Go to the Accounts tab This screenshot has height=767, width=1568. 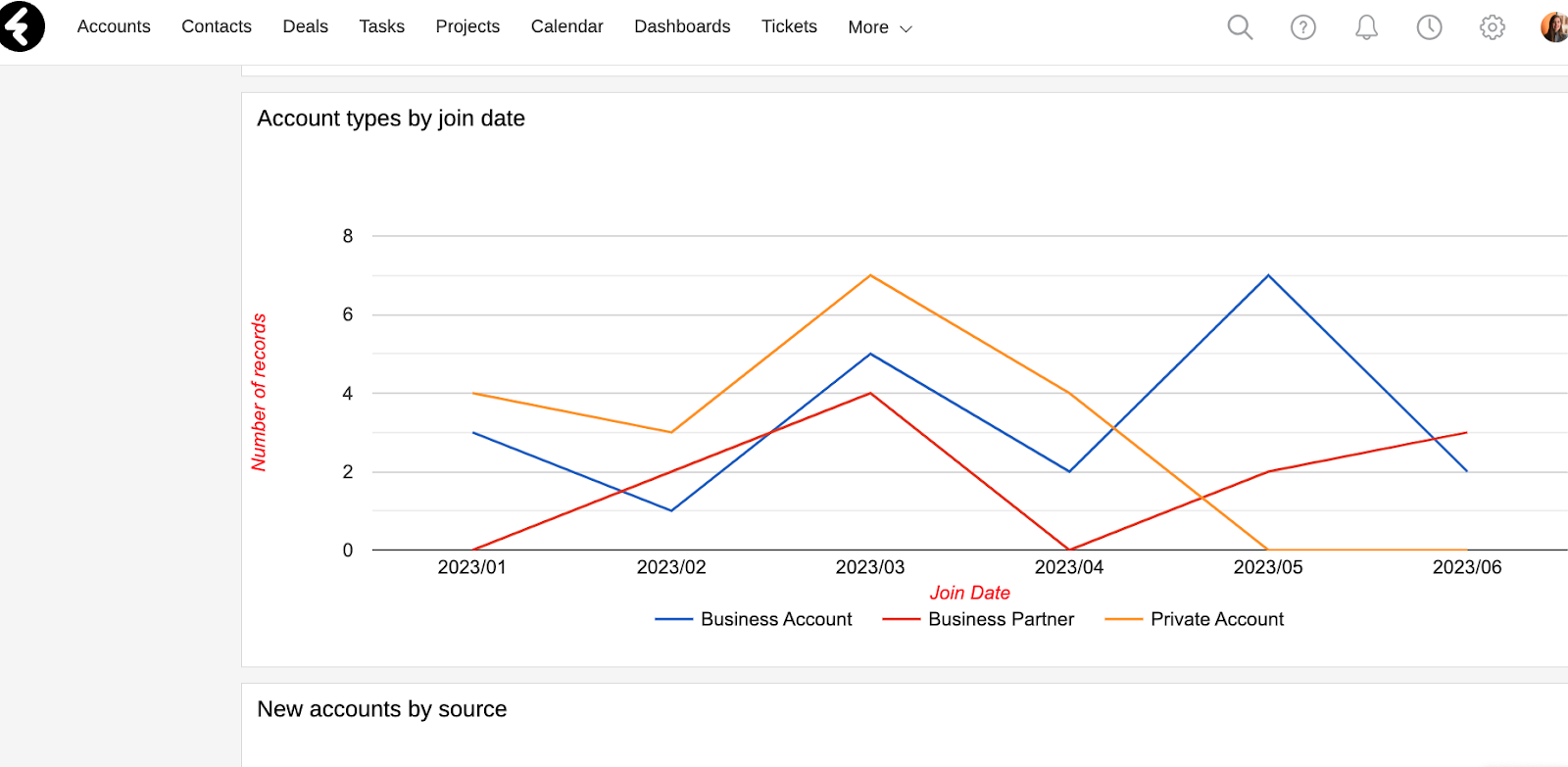coord(114,26)
